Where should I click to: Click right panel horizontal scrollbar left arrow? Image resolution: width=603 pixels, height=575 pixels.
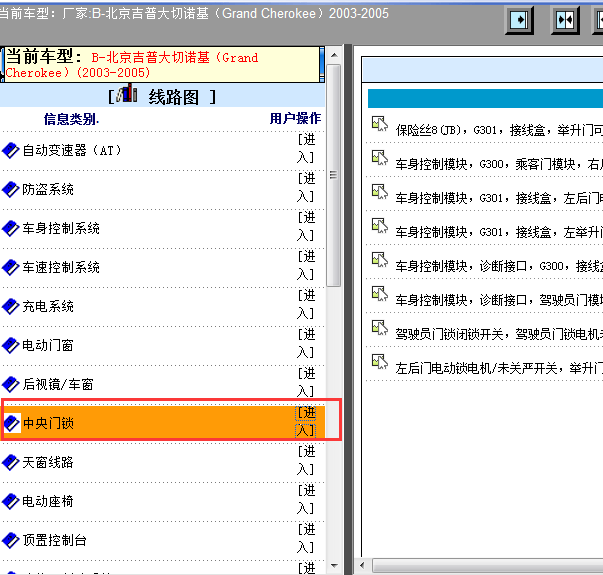pyautogui.click(x=362, y=565)
